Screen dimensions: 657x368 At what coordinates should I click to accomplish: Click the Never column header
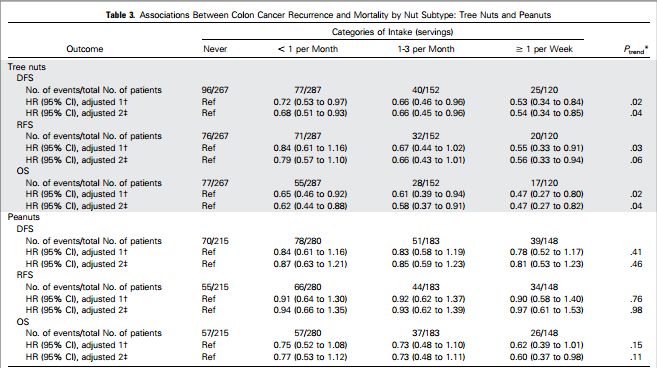(215, 49)
